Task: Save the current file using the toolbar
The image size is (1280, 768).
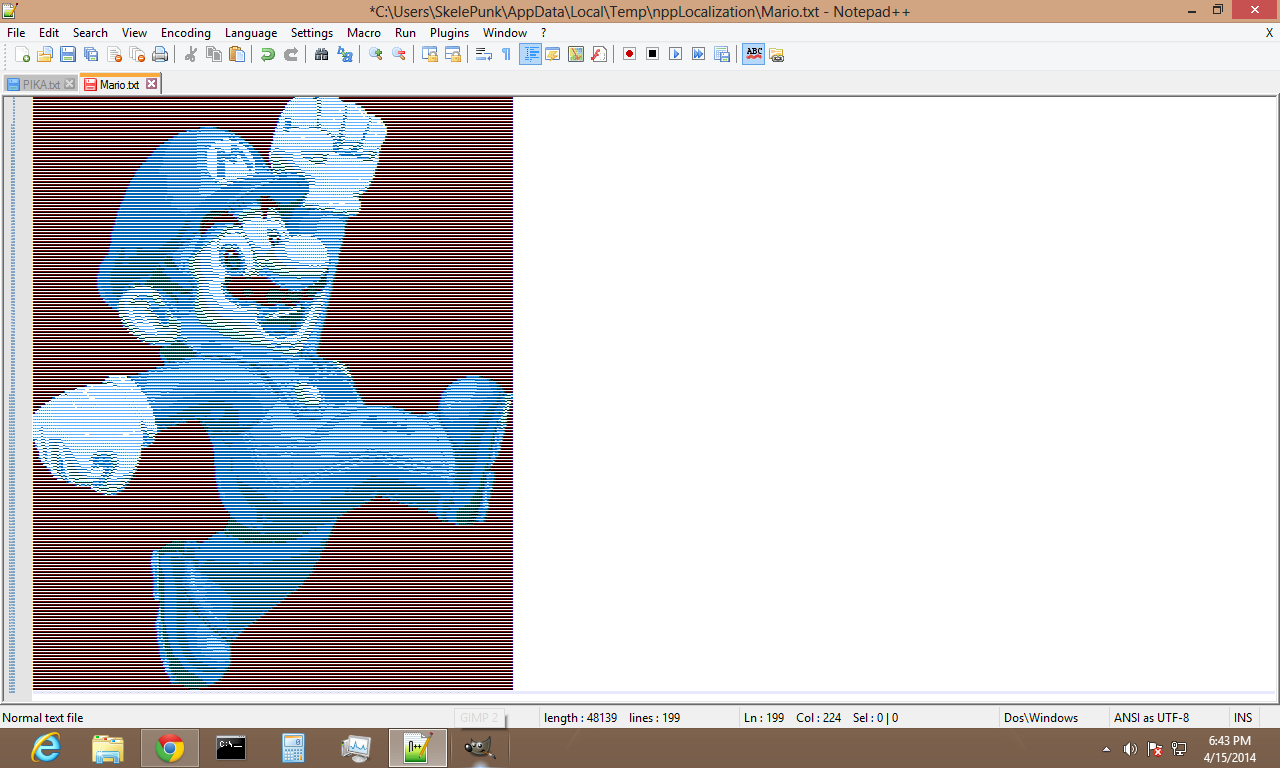Action: pyautogui.click(x=68, y=54)
